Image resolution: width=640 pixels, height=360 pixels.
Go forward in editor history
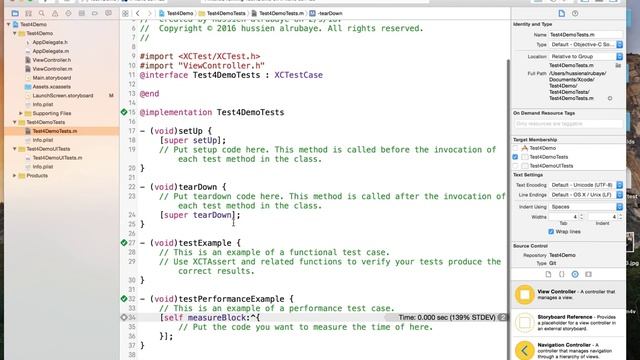(149, 13)
